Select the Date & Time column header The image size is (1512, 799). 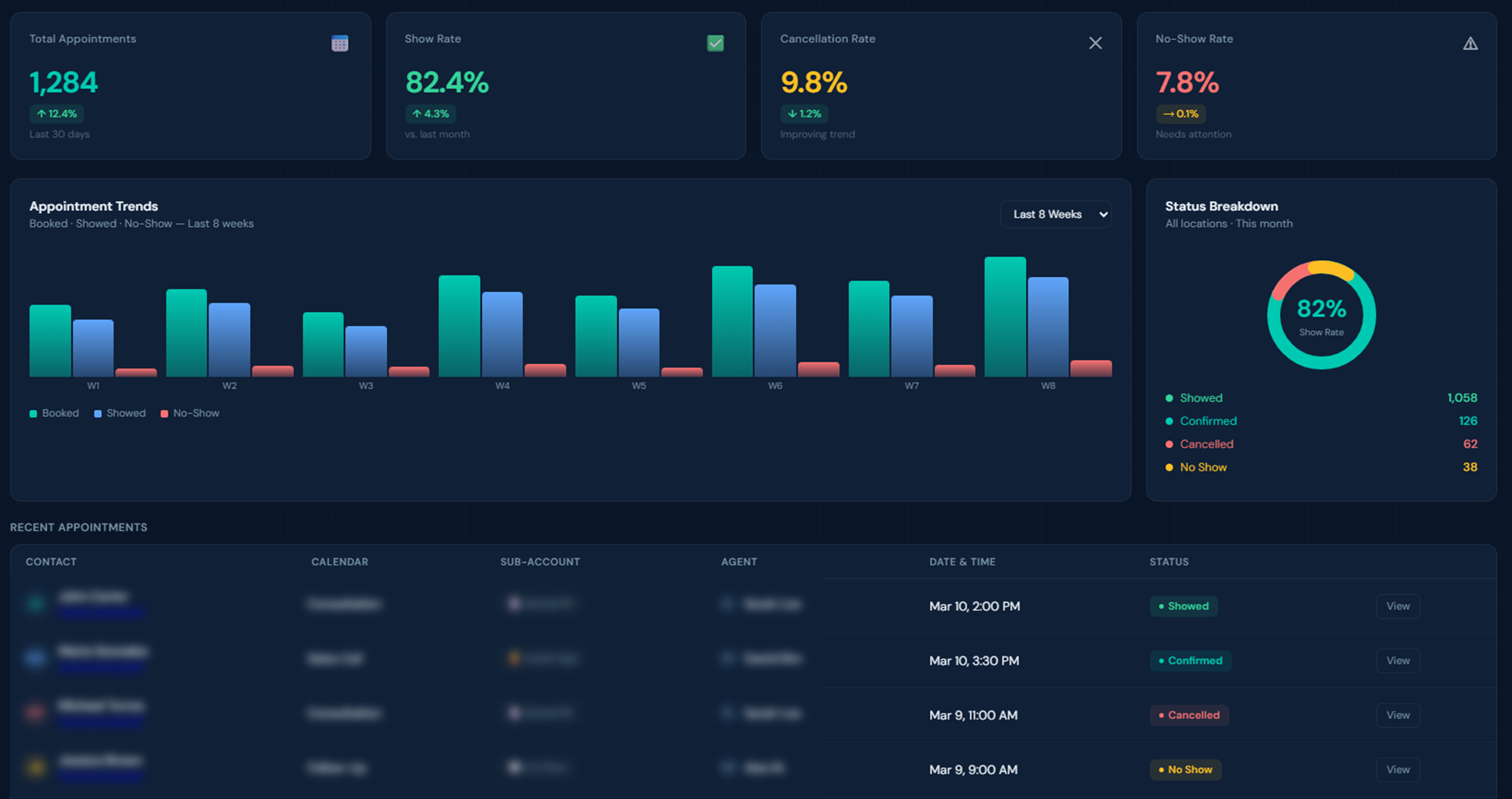(x=962, y=562)
